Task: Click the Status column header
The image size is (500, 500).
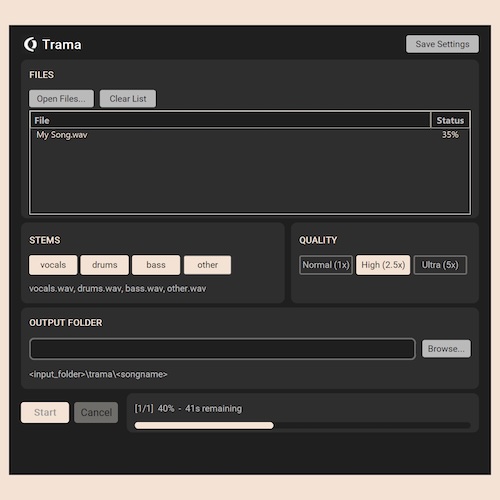Action: (450, 120)
